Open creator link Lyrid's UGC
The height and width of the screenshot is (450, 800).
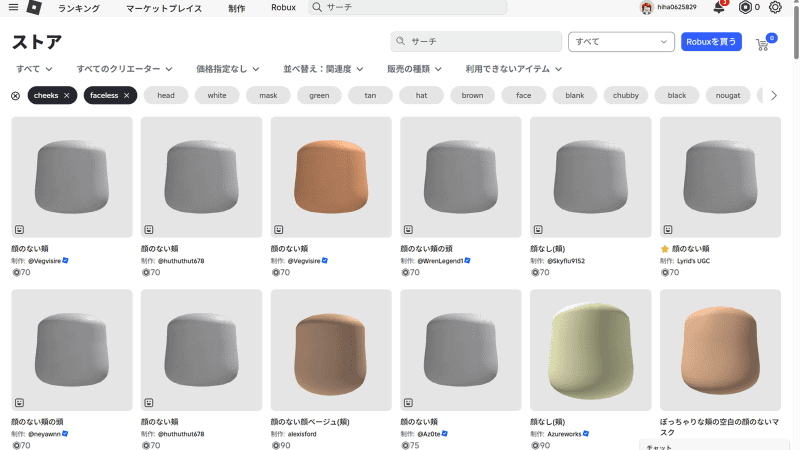click(693, 261)
